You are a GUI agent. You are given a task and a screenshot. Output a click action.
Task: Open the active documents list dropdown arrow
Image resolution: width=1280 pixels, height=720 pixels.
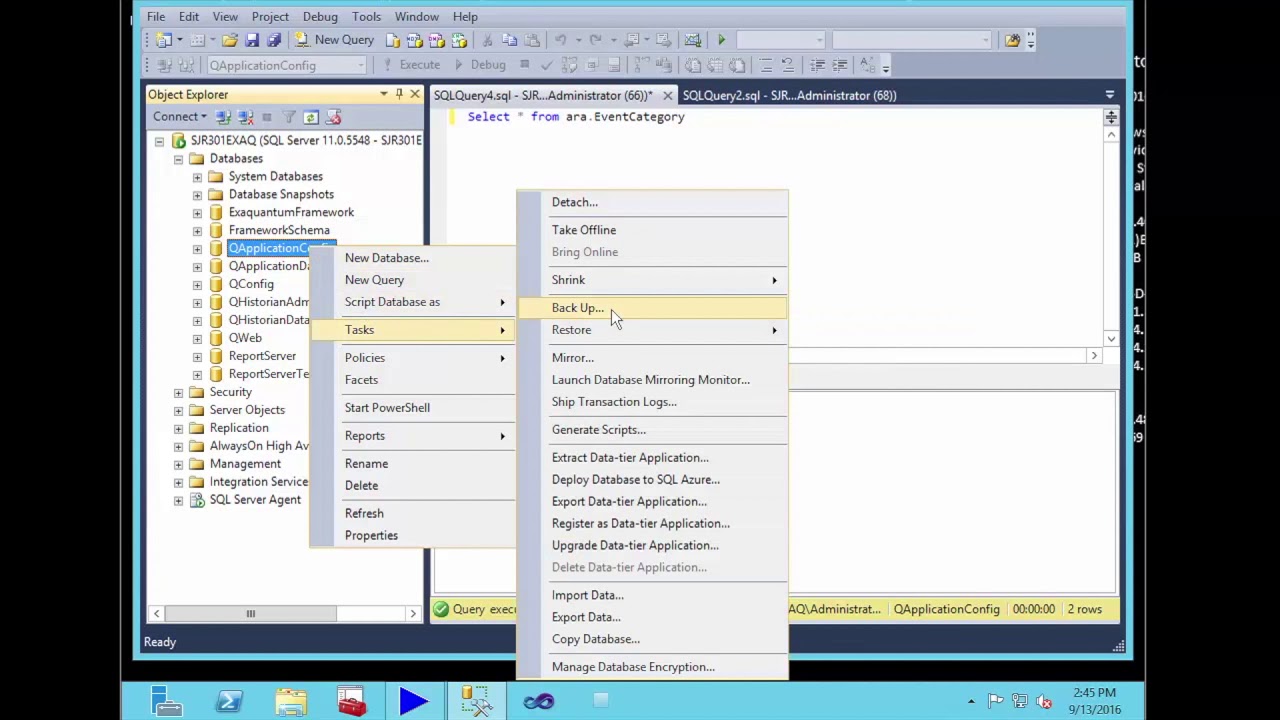(x=1109, y=95)
